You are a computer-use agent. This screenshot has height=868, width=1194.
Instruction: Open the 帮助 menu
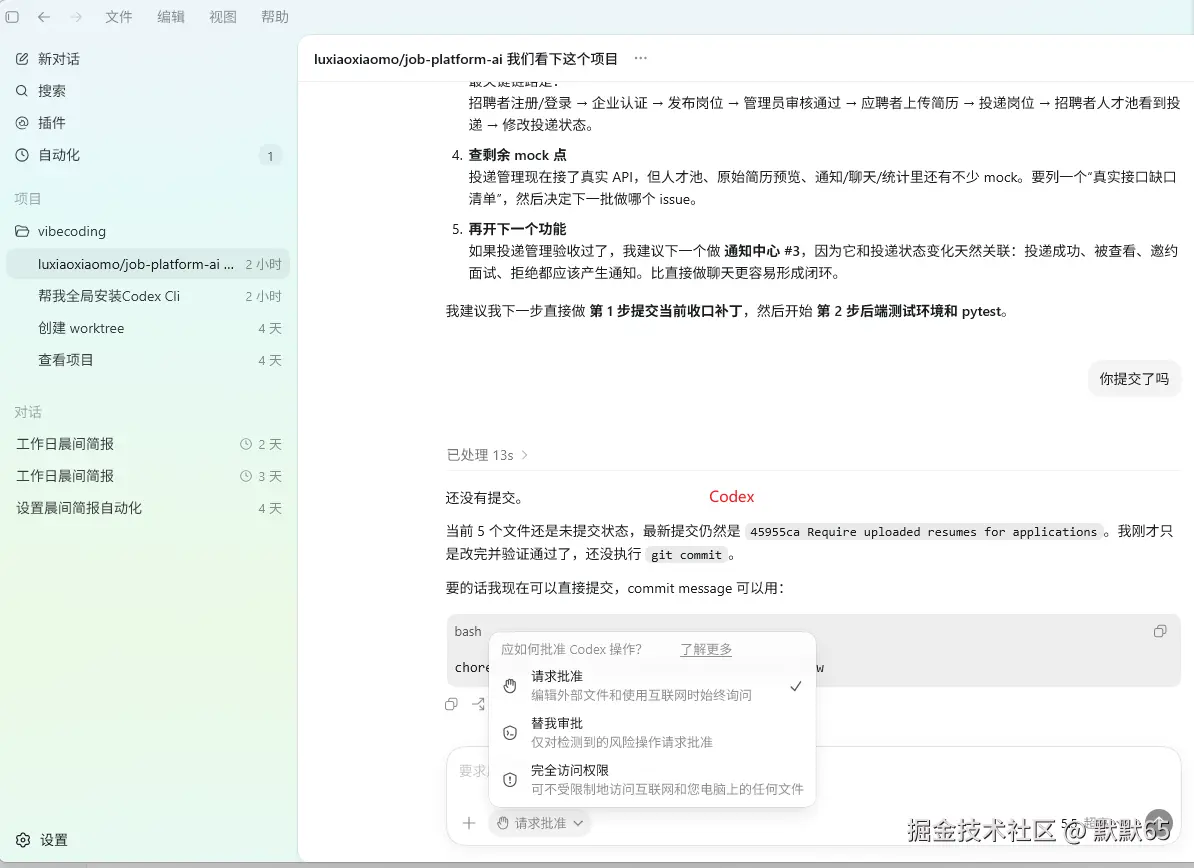275,17
